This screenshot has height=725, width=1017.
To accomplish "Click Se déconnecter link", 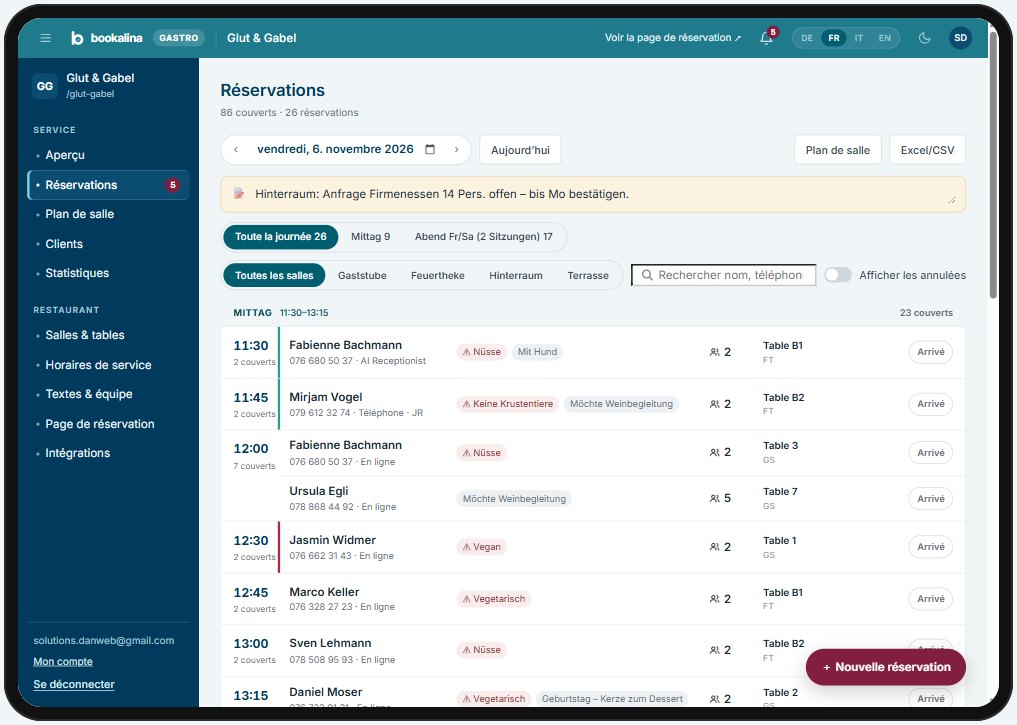I will pyautogui.click(x=74, y=684).
